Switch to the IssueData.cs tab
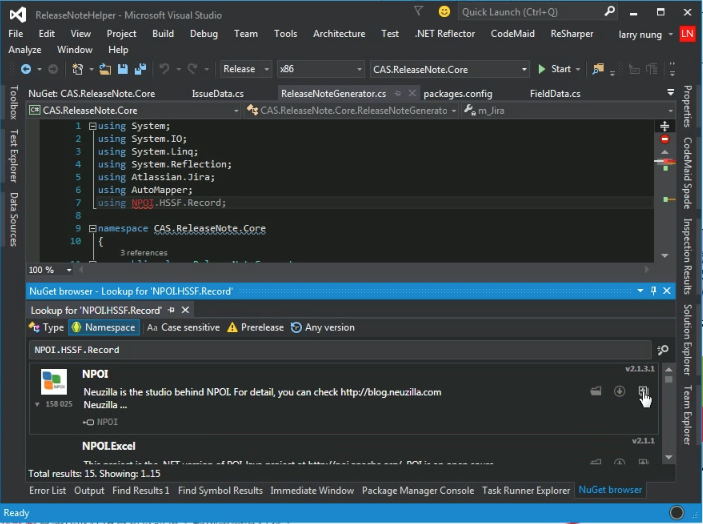703x524 pixels. 217,94
